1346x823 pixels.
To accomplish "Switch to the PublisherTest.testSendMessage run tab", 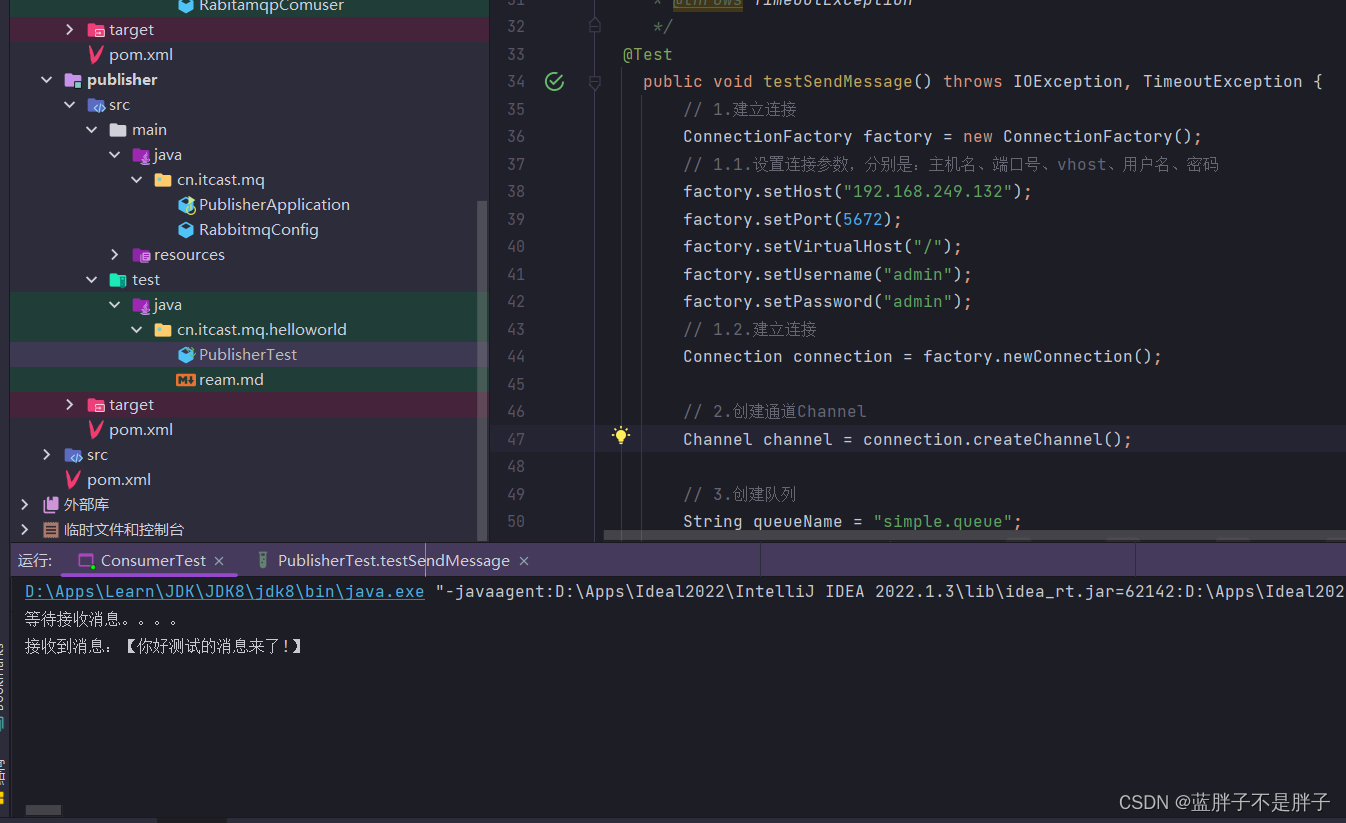I will 394,561.
